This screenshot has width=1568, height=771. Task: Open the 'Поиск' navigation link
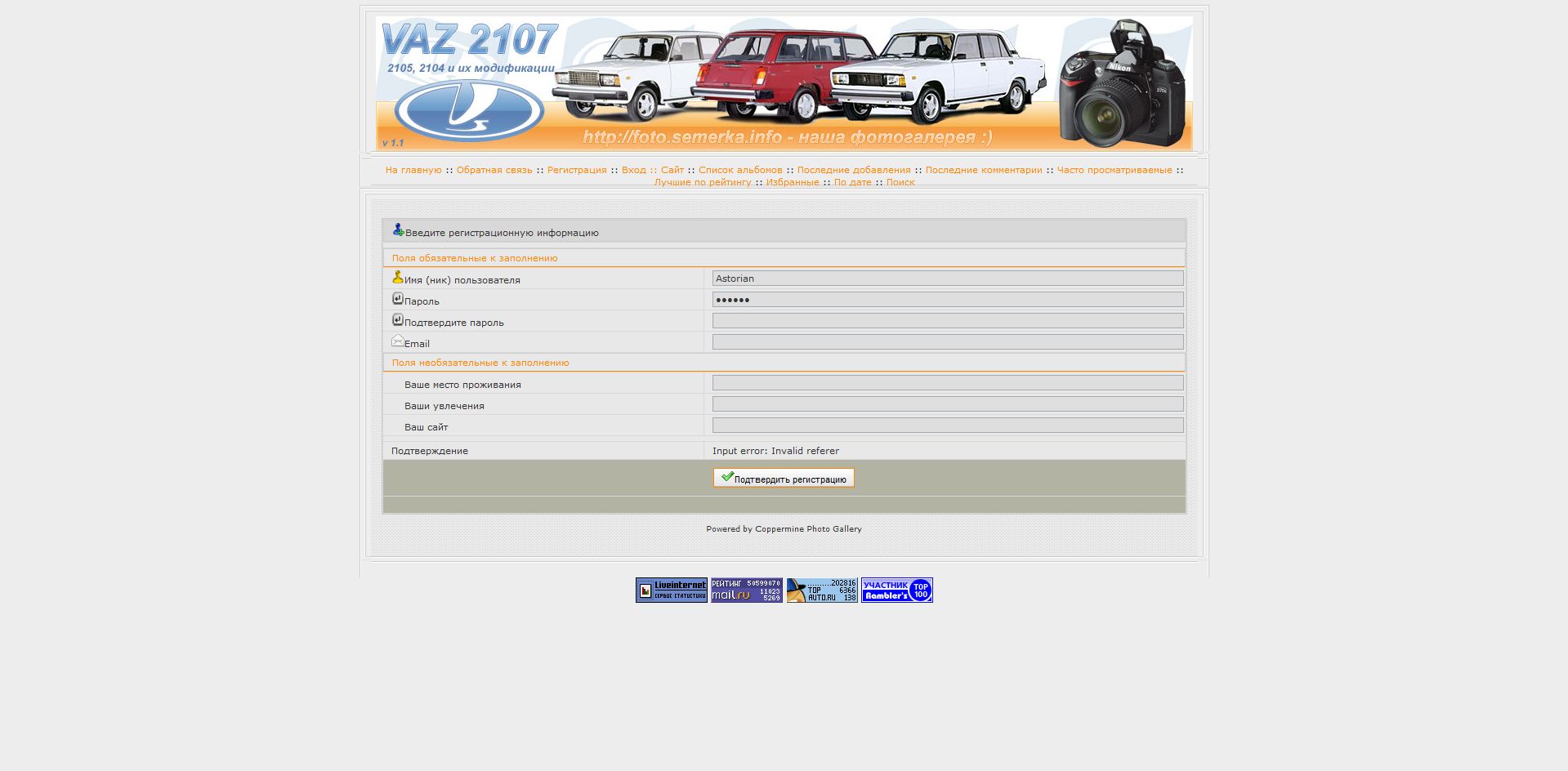(x=900, y=182)
